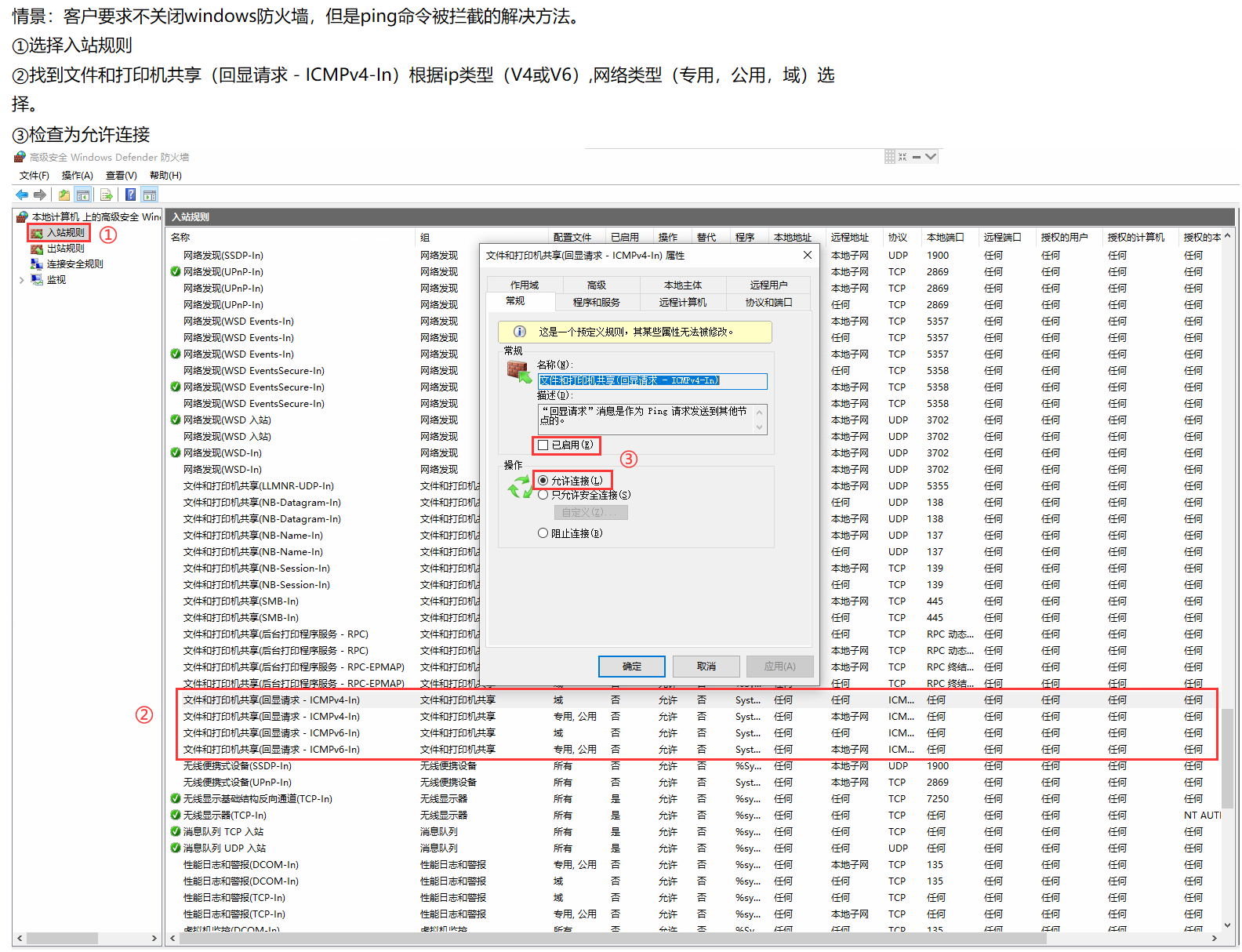Viewport: 1242px width, 952px height.
Task: Switch to the 远程计算机 tab
Action: [x=683, y=303]
